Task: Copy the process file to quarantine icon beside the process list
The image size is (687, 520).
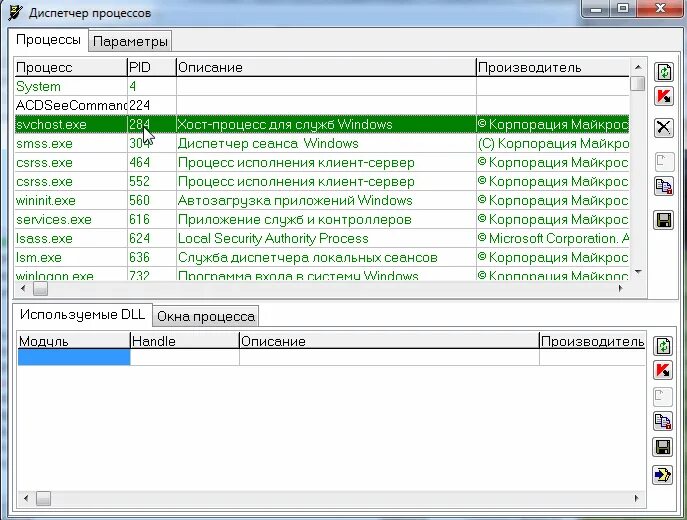Action: click(664, 187)
